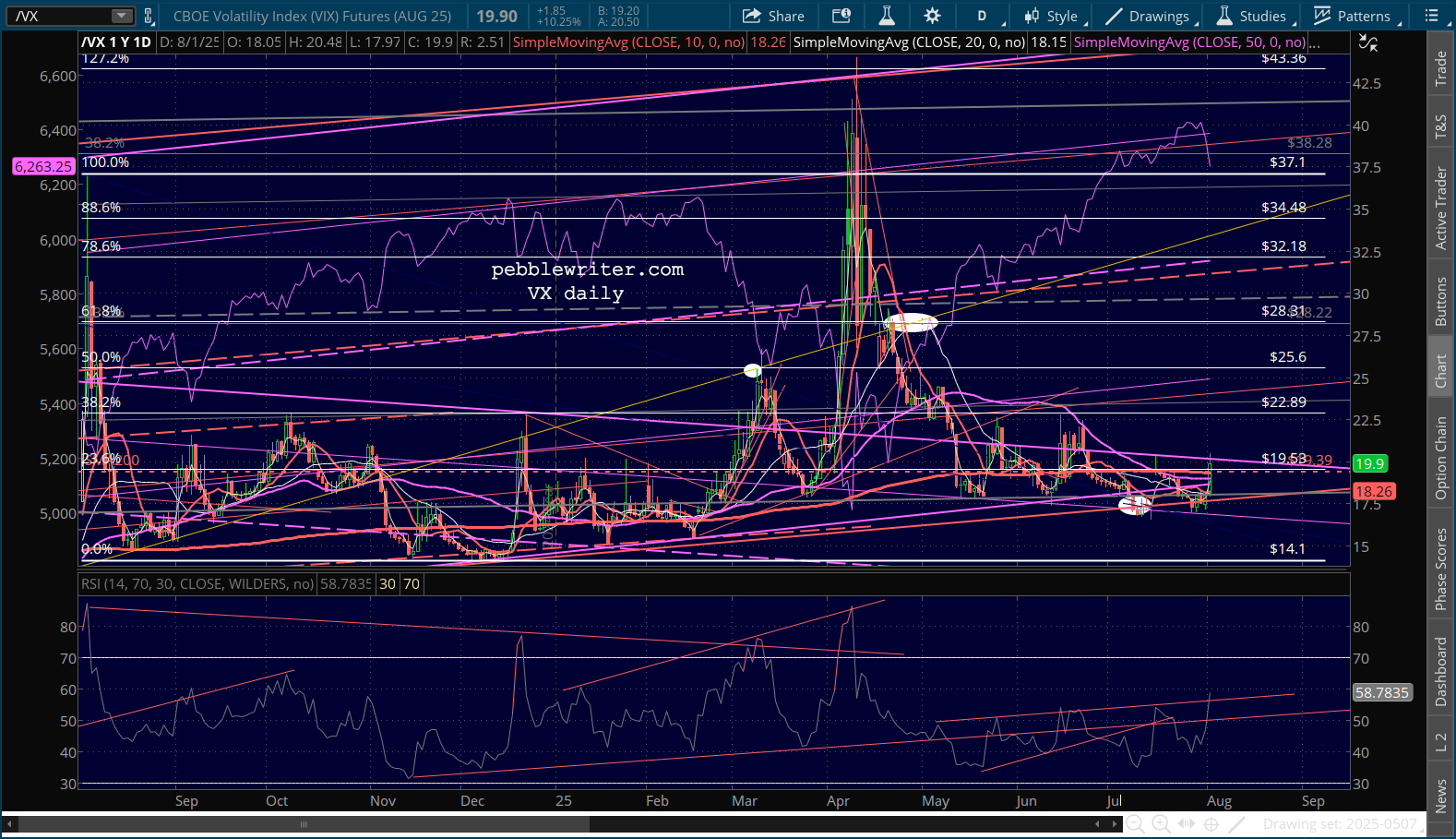Click the Drawings button
1456x839 pixels.
[1150, 16]
